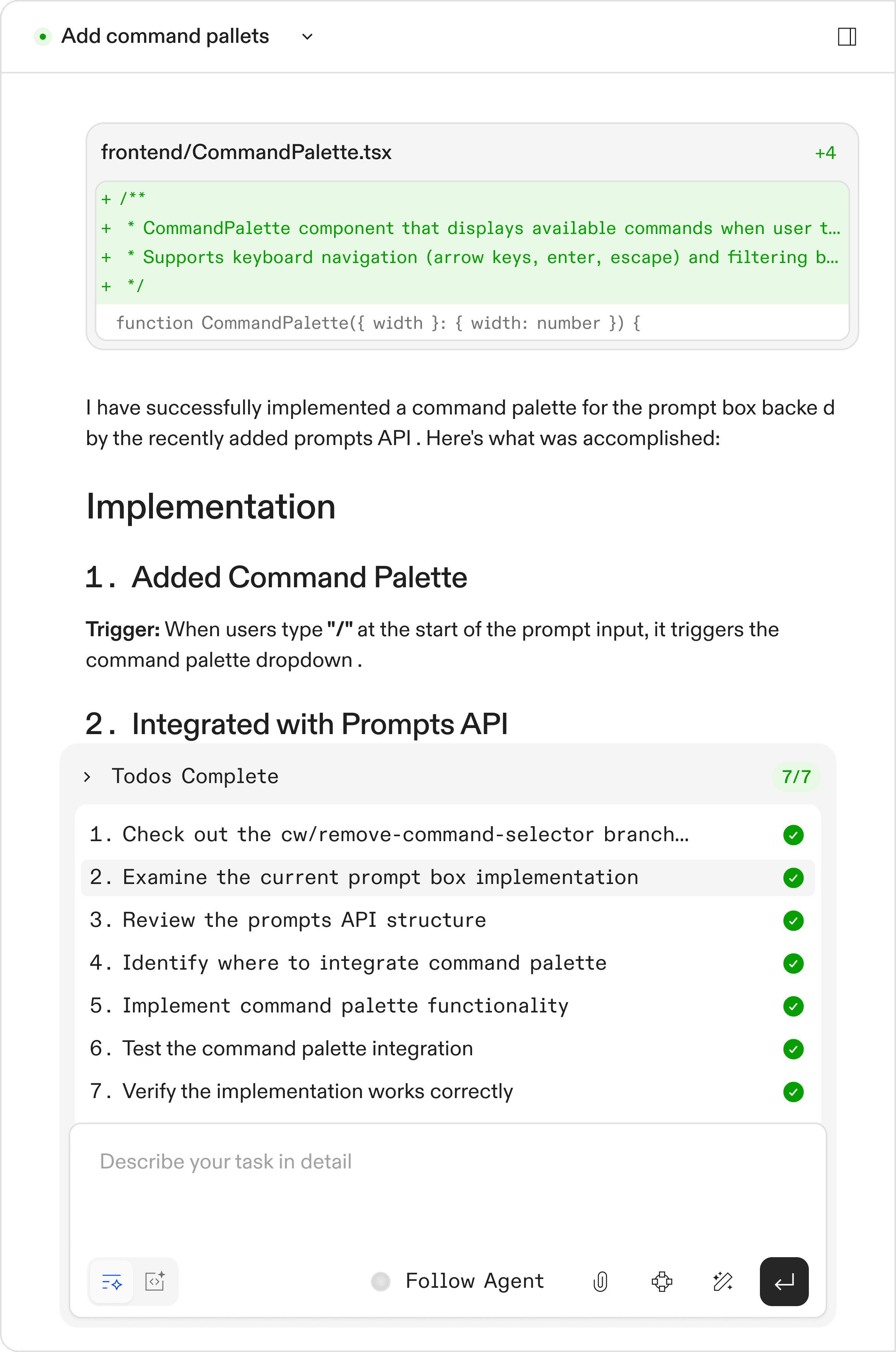Screen dimensions: 896x1352
Task: Open the workflow nodes icon
Action: tap(662, 1282)
